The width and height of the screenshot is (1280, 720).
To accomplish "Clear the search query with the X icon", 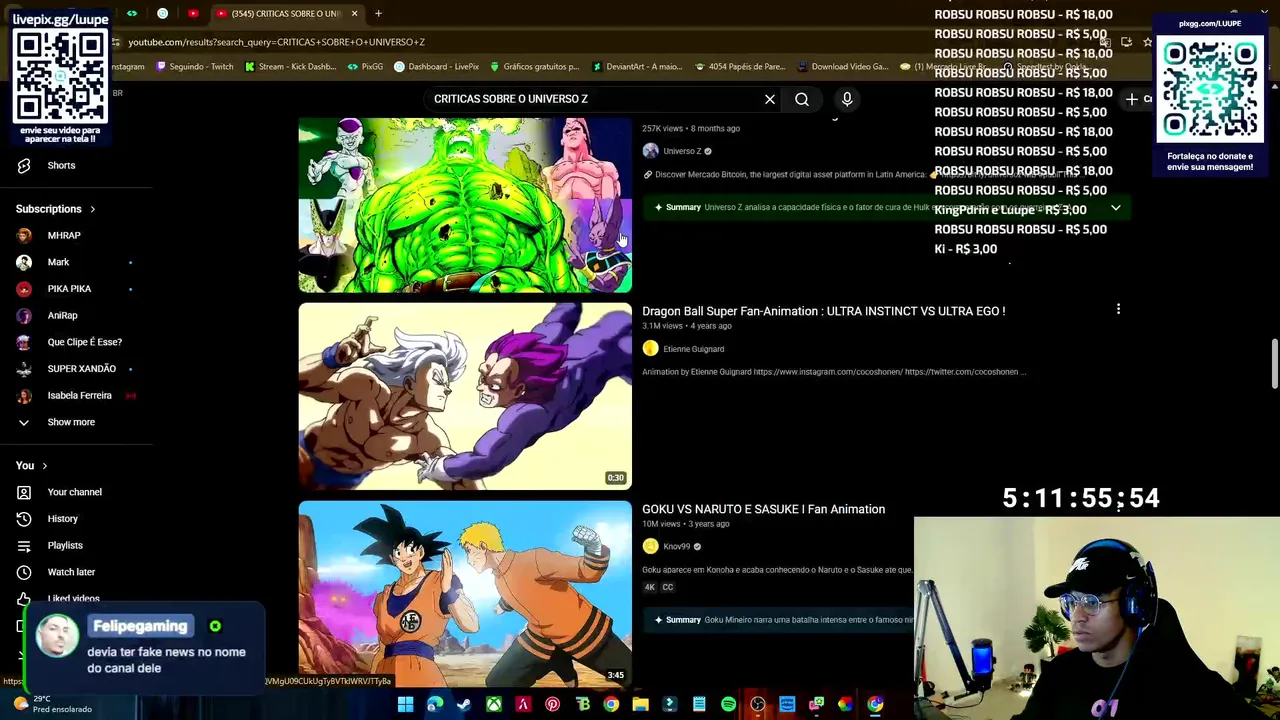I will (x=770, y=99).
